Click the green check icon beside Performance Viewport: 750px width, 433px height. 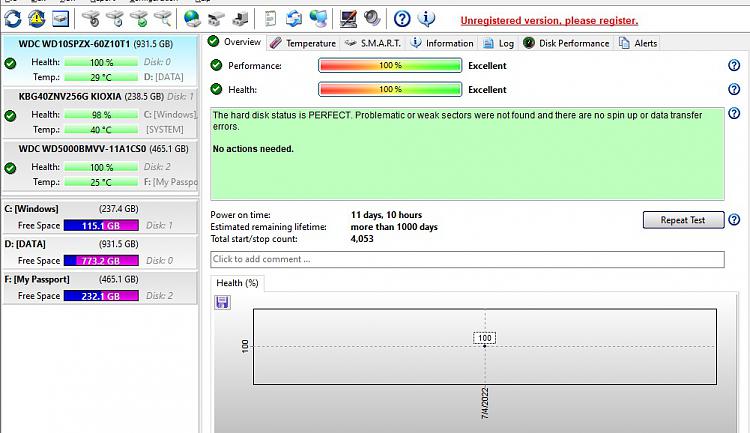click(x=216, y=65)
